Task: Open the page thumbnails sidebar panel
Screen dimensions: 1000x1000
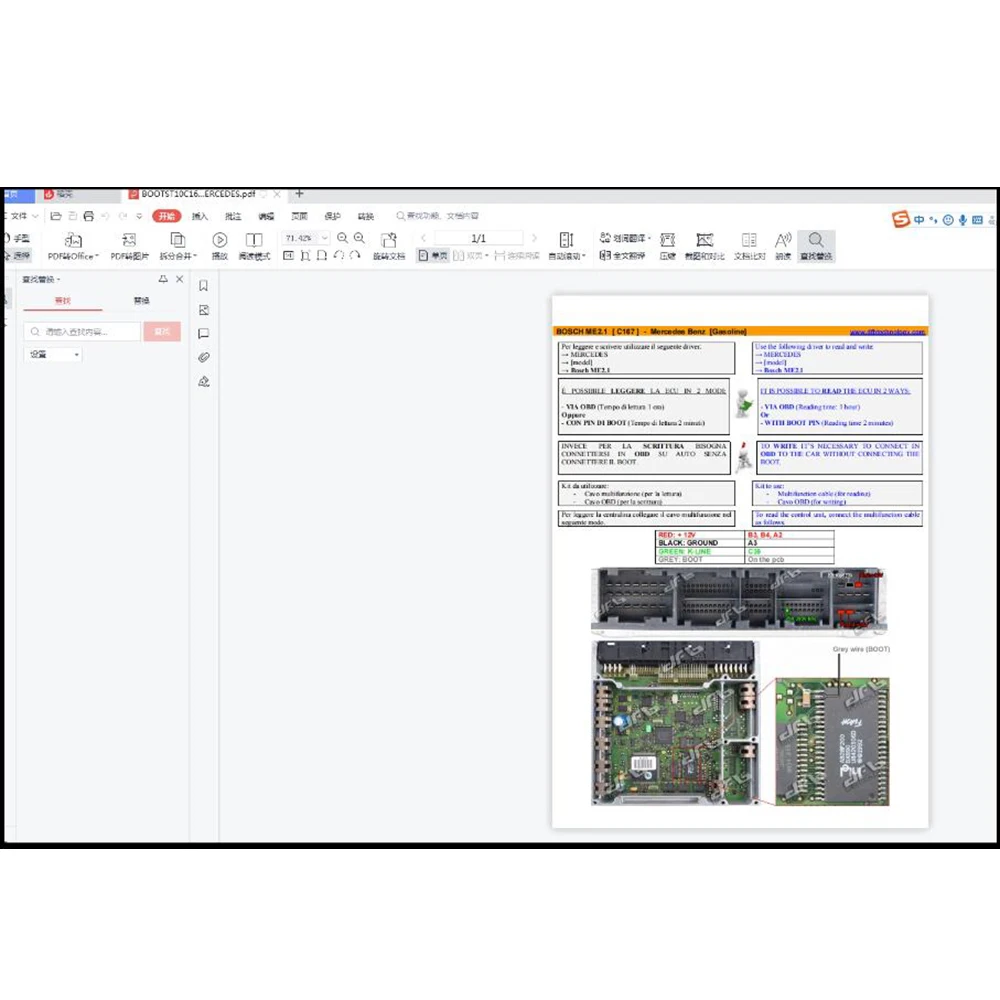Action: (204, 310)
